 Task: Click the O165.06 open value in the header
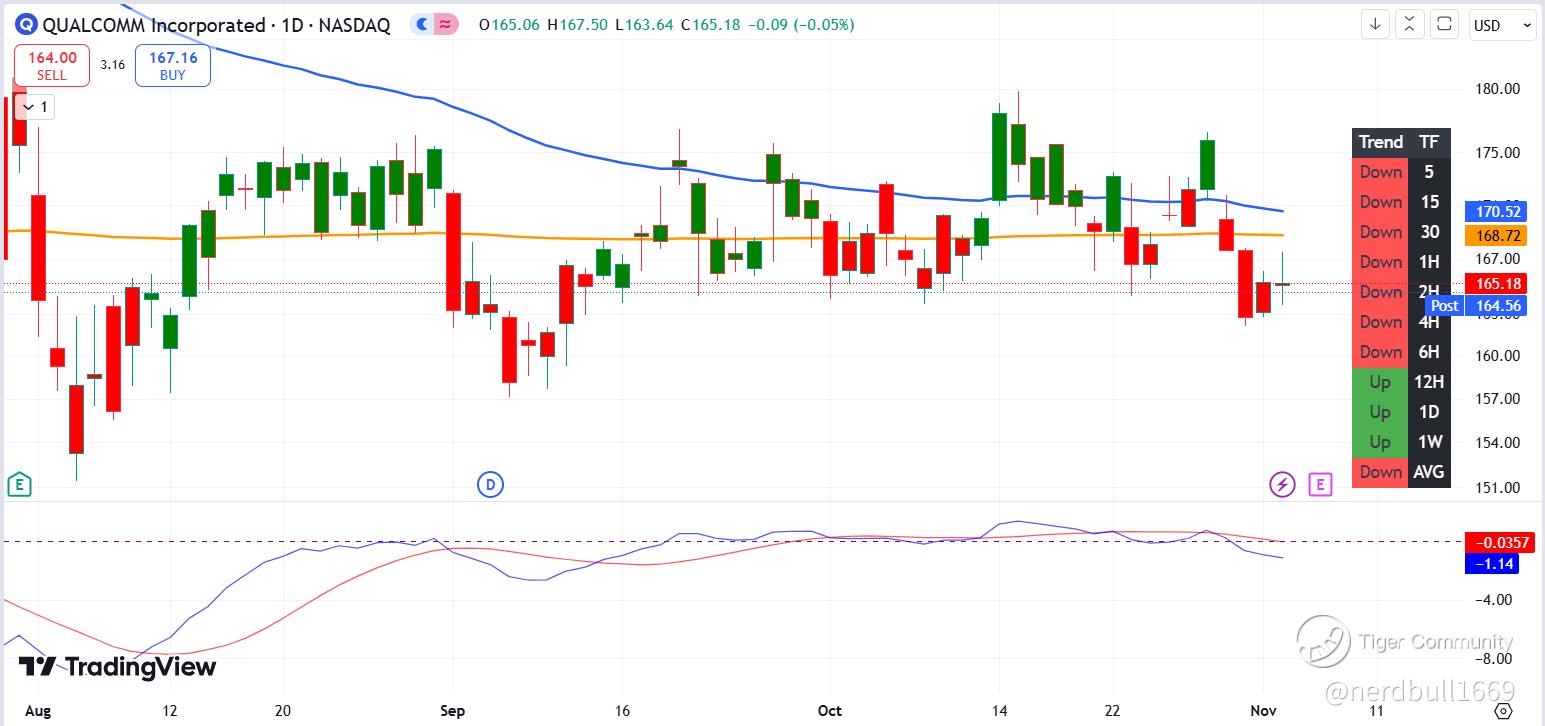(511, 25)
